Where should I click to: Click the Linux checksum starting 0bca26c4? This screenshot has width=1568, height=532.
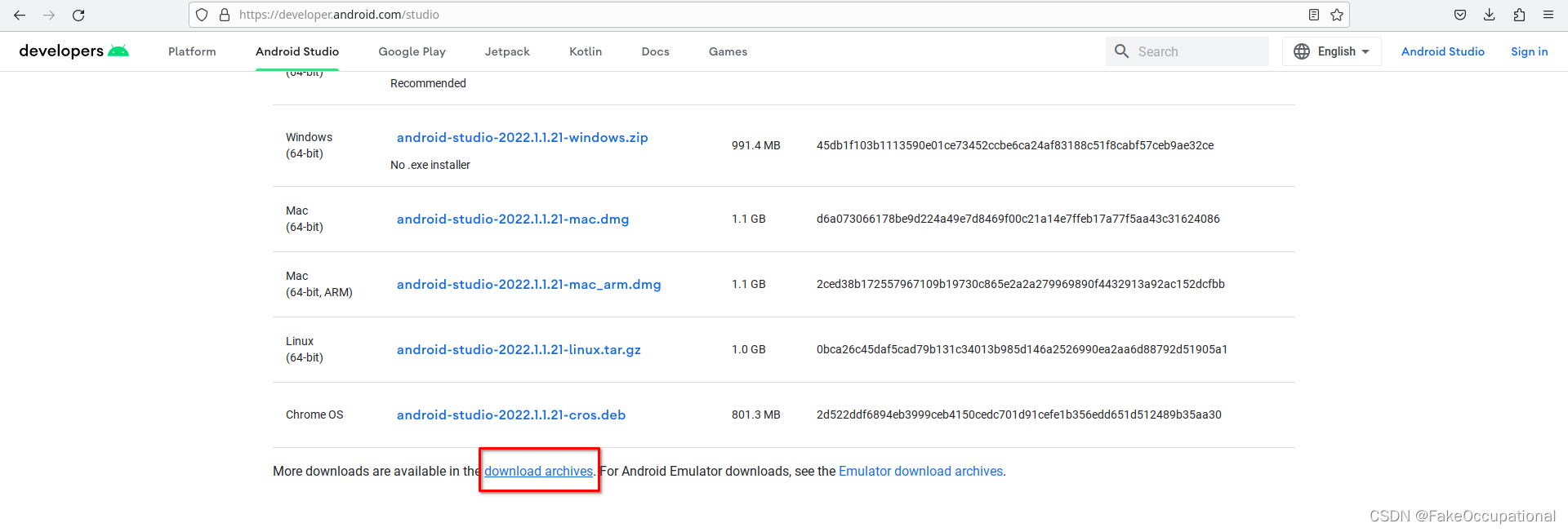point(1022,349)
